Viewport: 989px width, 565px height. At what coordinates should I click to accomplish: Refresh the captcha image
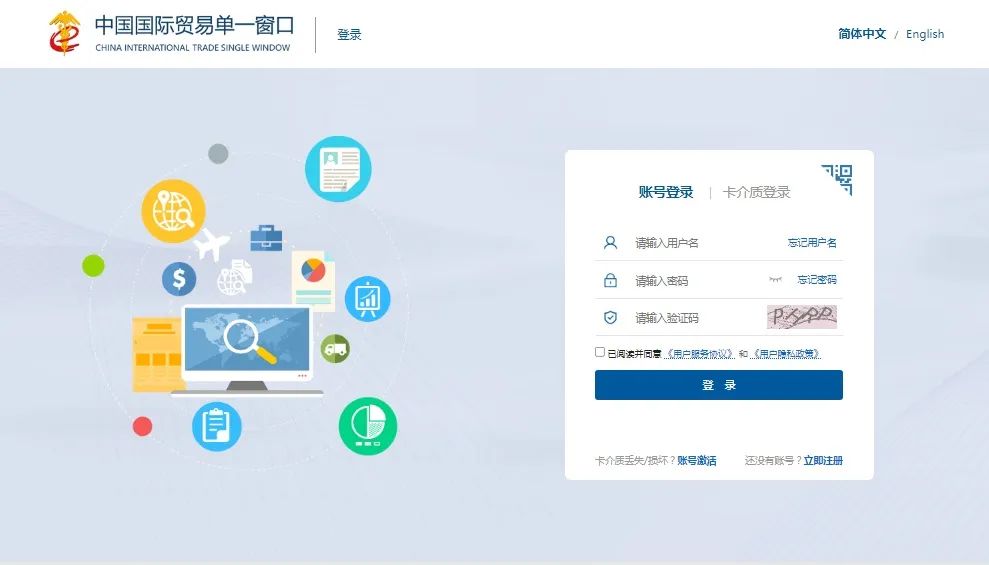tap(802, 317)
